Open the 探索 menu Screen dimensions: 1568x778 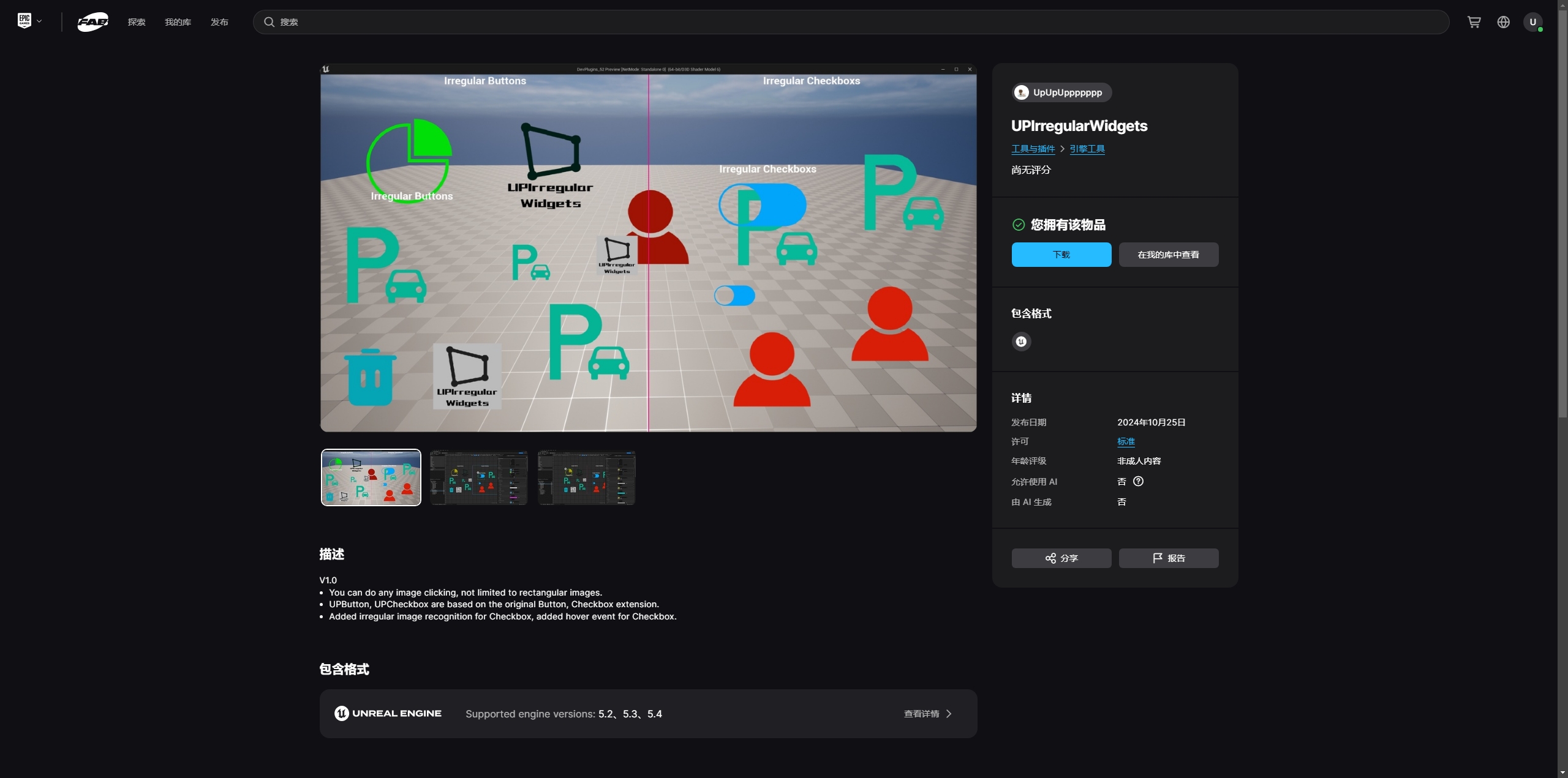(x=137, y=22)
